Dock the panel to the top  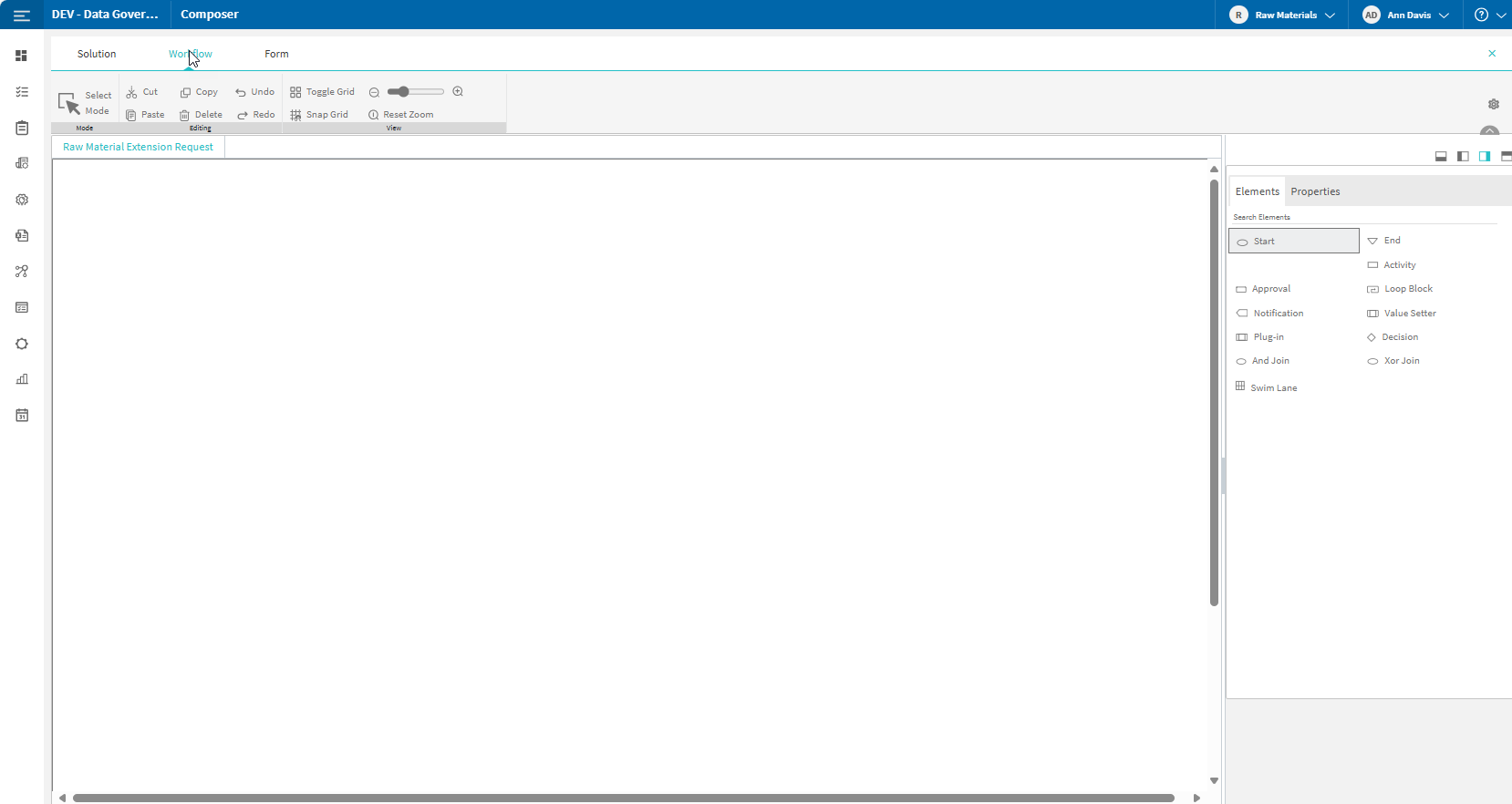point(1506,157)
